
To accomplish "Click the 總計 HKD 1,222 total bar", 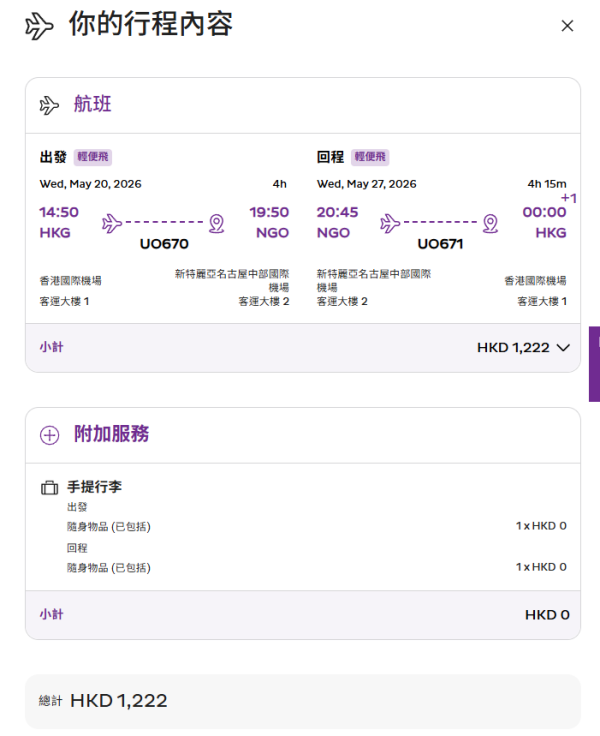I will pyautogui.click(x=302, y=701).
